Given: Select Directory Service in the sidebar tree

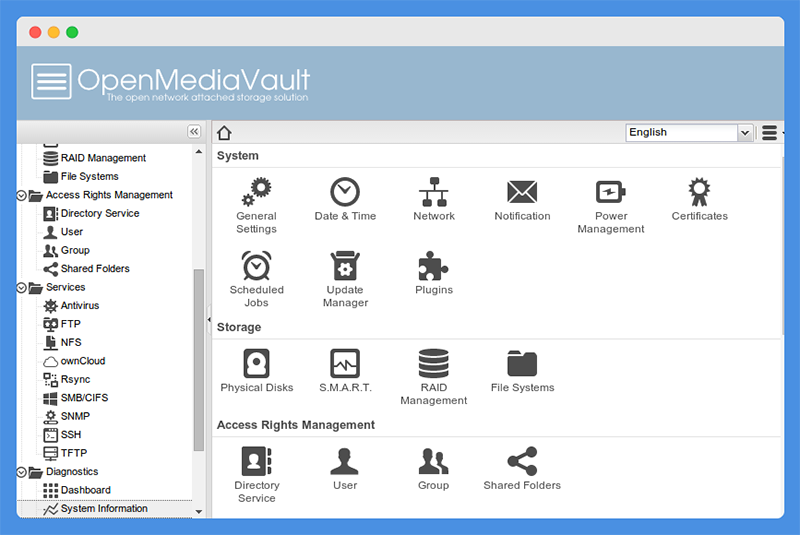Looking at the screenshot, I should (x=91, y=213).
